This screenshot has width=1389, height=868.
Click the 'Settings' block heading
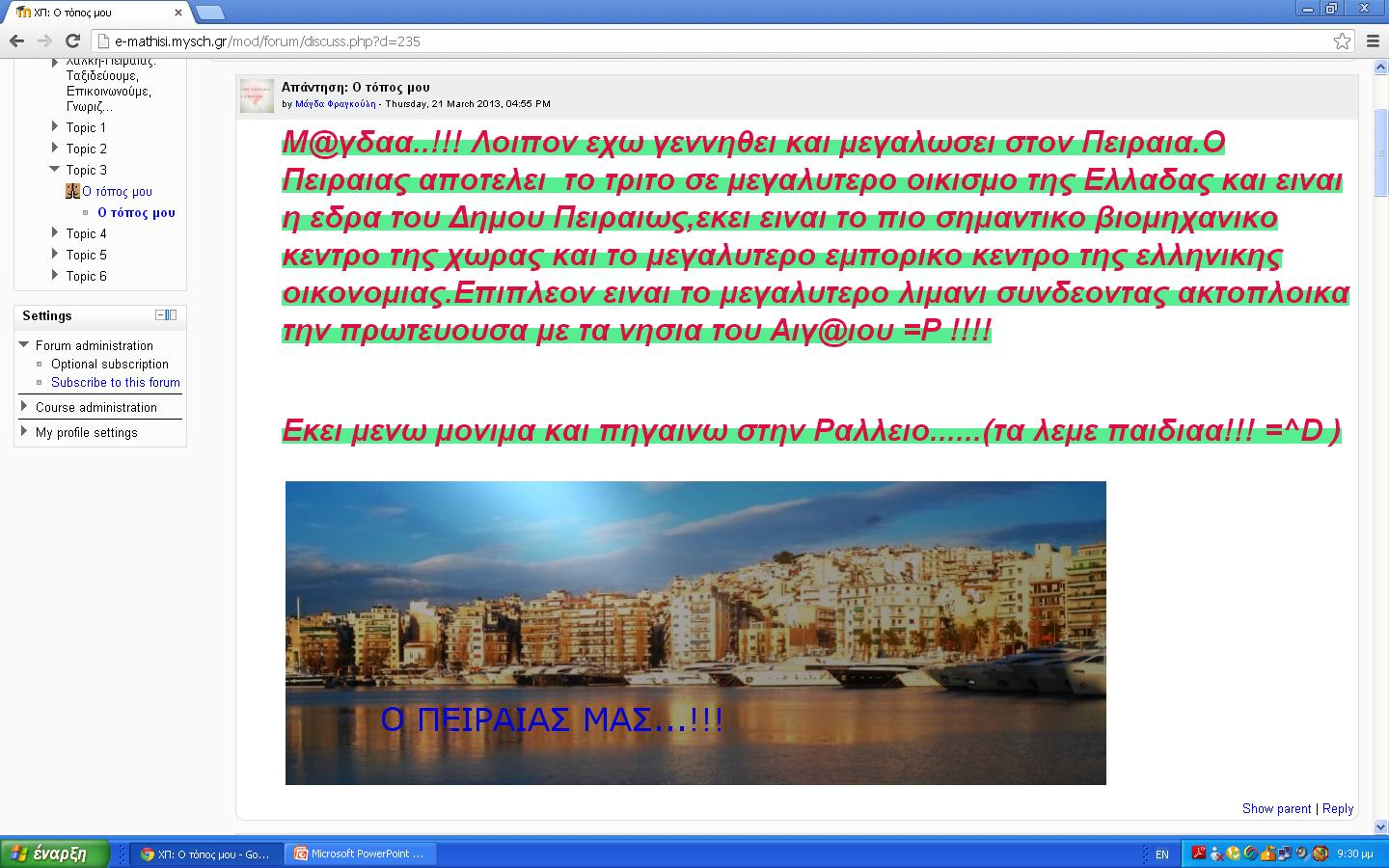click(47, 315)
